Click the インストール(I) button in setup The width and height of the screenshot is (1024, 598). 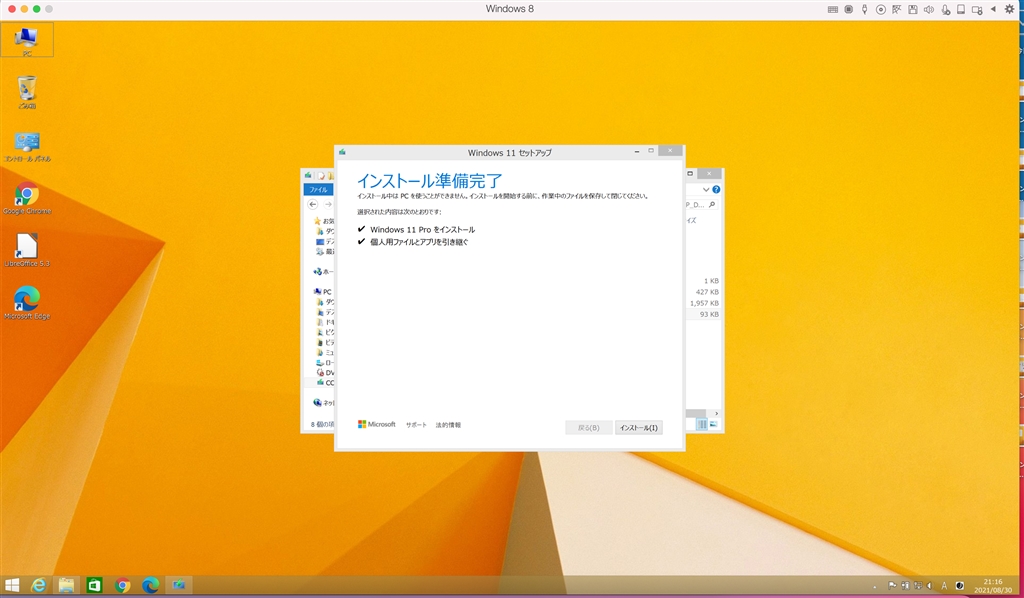tap(639, 428)
